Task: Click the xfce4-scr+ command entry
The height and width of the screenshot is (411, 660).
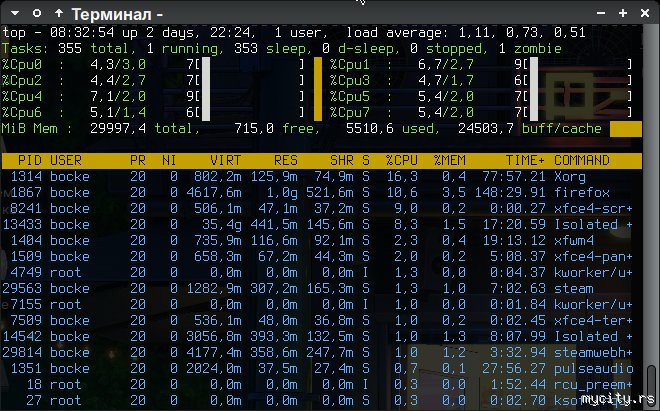Action: pyautogui.click(x=593, y=209)
